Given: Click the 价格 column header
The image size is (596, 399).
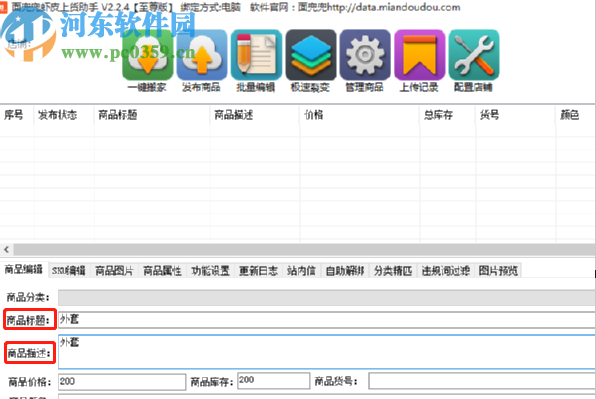Looking at the screenshot, I should (360, 115).
